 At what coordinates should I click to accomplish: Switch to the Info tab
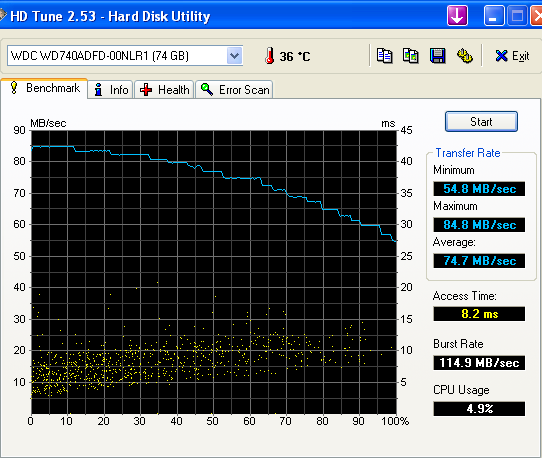click(x=110, y=90)
